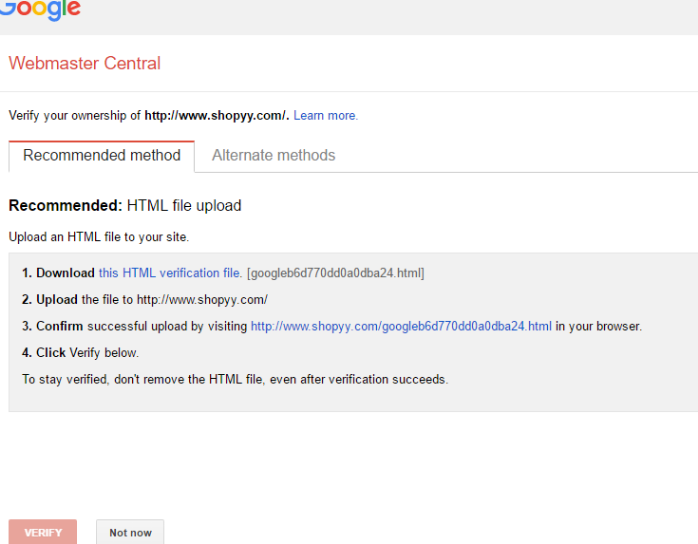Switch to the Recommended method tab
This screenshot has height=544, width=698.
point(101,156)
